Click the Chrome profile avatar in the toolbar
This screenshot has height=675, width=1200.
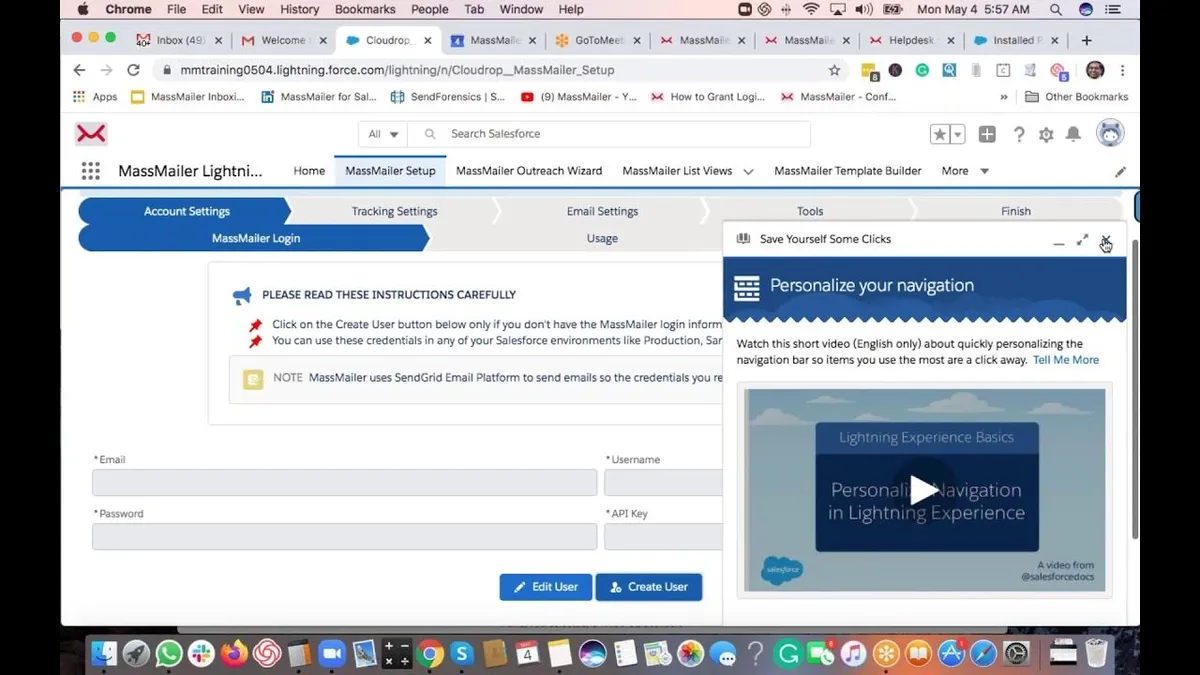[x=1095, y=70]
